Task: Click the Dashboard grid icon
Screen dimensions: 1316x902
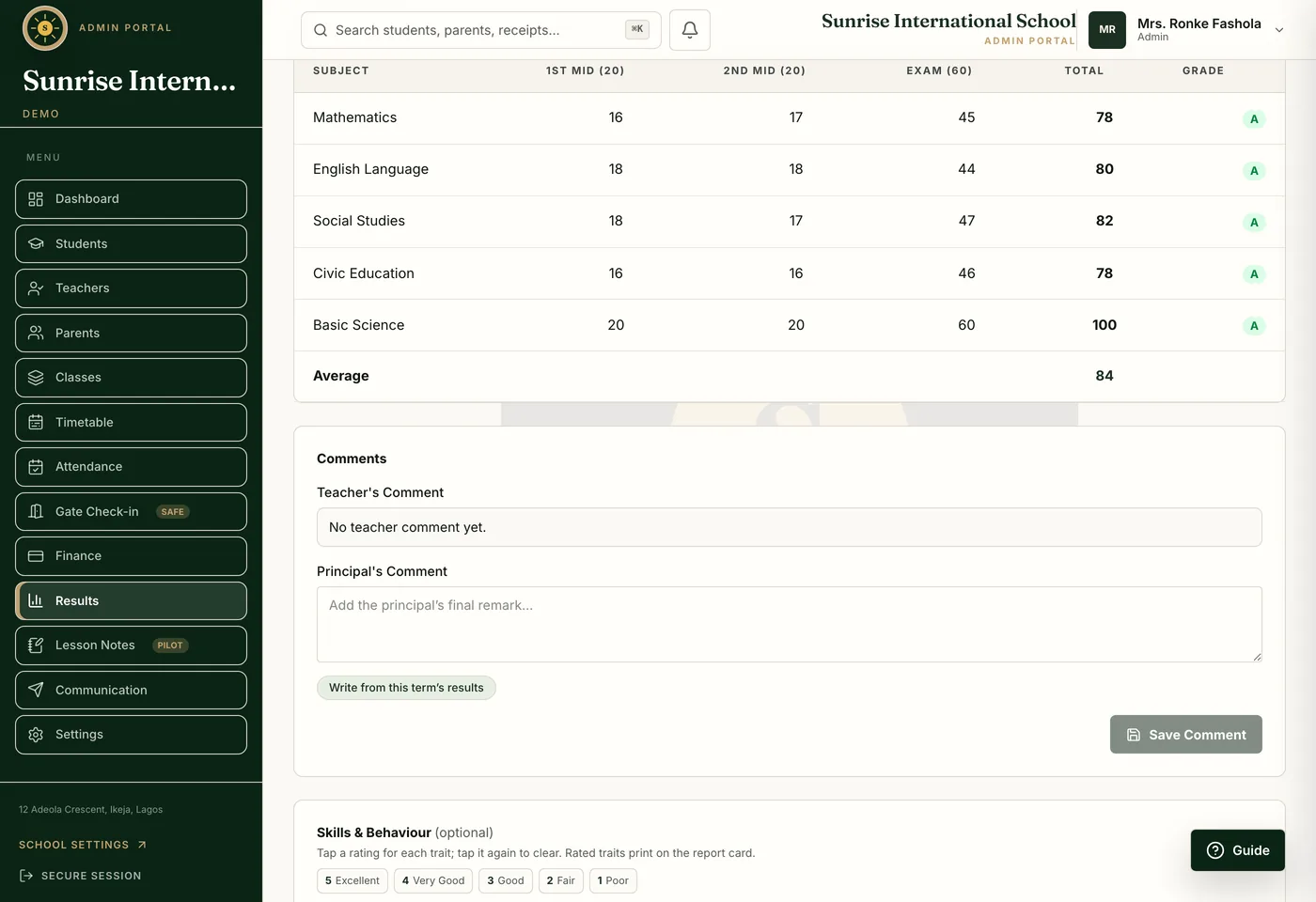Action: tap(36, 199)
